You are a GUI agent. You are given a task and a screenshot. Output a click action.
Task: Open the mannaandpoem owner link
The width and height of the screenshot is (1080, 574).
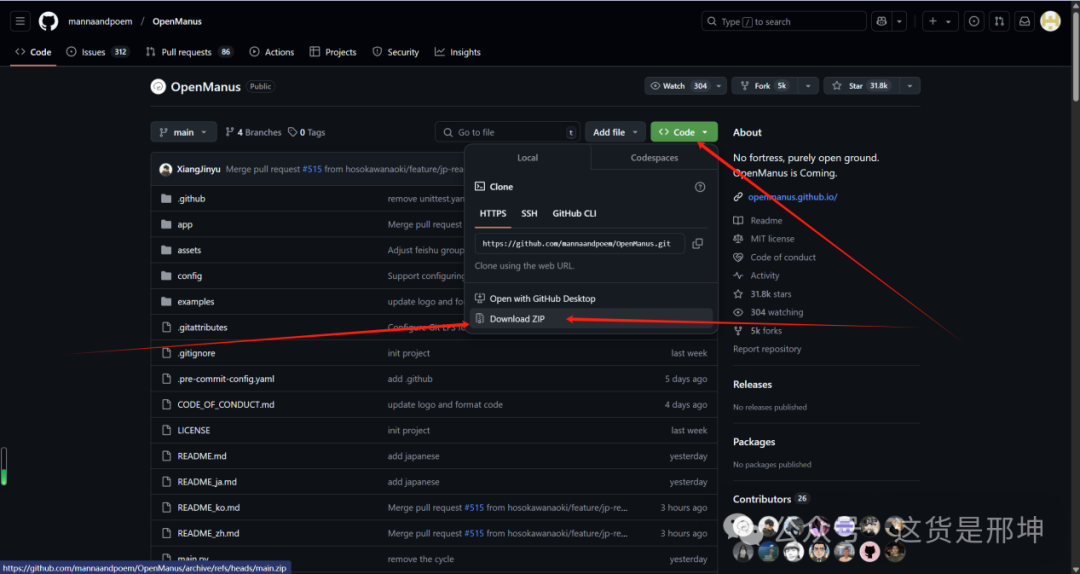pyautogui.click(x=100, y=21)
